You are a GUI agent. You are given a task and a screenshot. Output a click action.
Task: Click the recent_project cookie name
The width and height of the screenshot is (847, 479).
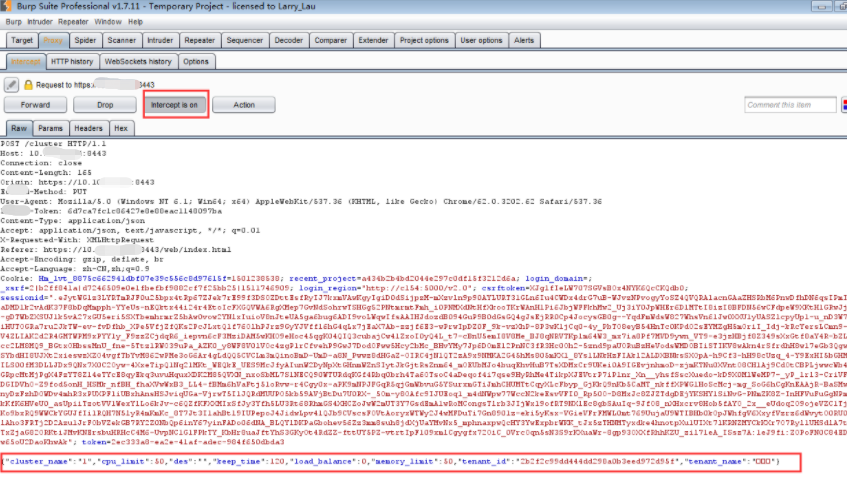pyautogui.click(x=322, y=279)
